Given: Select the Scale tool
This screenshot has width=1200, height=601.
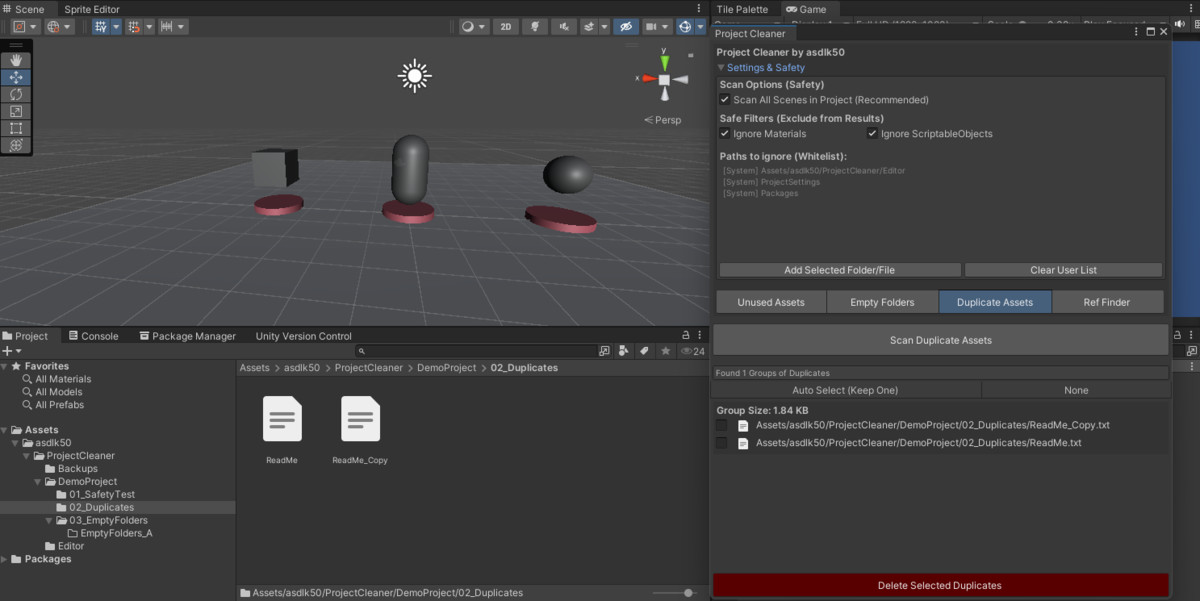Looking at the screenshot, I should (x=16, y=111).
